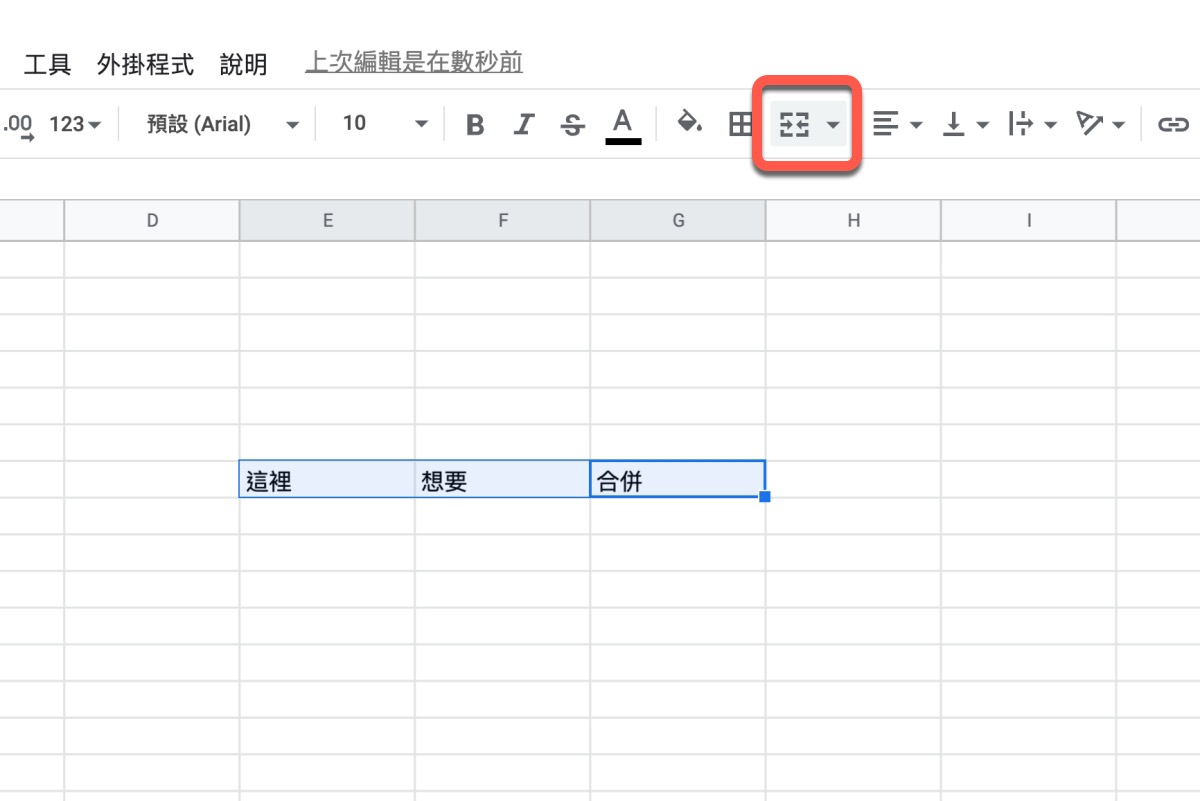Apply strikethrough formatting
The width and height of the screenshot is (1200, 801).
[x=573, y=125]
